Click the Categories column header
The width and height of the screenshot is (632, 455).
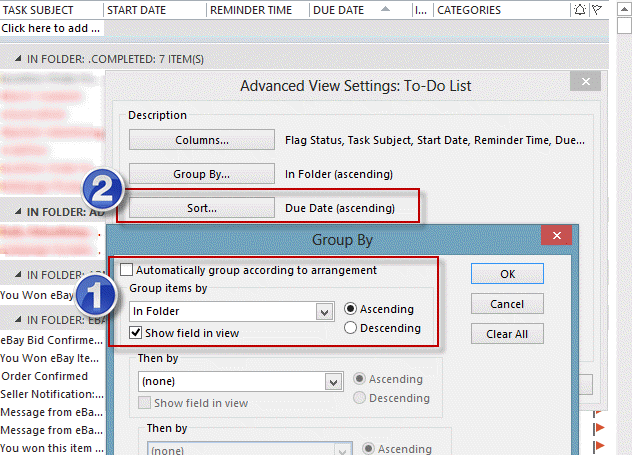[502, 10]
